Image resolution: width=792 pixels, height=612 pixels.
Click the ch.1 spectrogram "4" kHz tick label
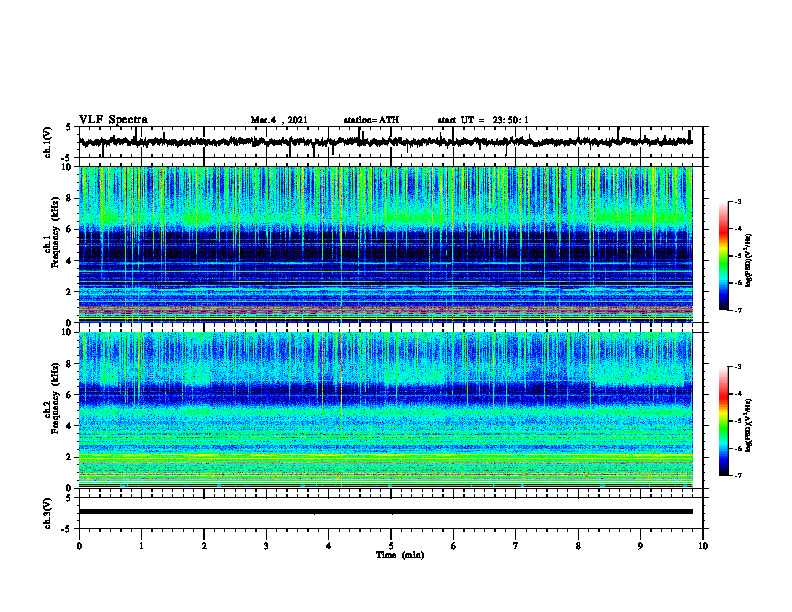tap(69, 261)
